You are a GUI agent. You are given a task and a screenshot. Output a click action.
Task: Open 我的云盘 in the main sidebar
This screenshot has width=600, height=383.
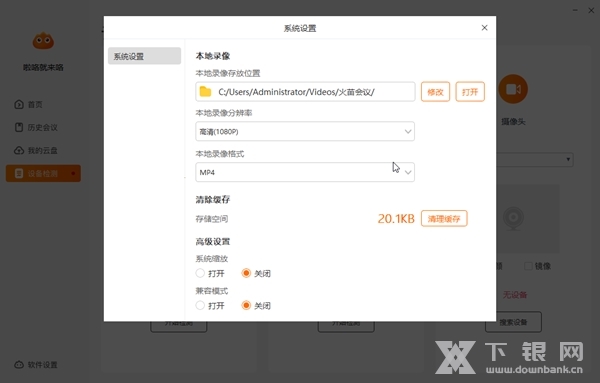click(x=42, y=150)
